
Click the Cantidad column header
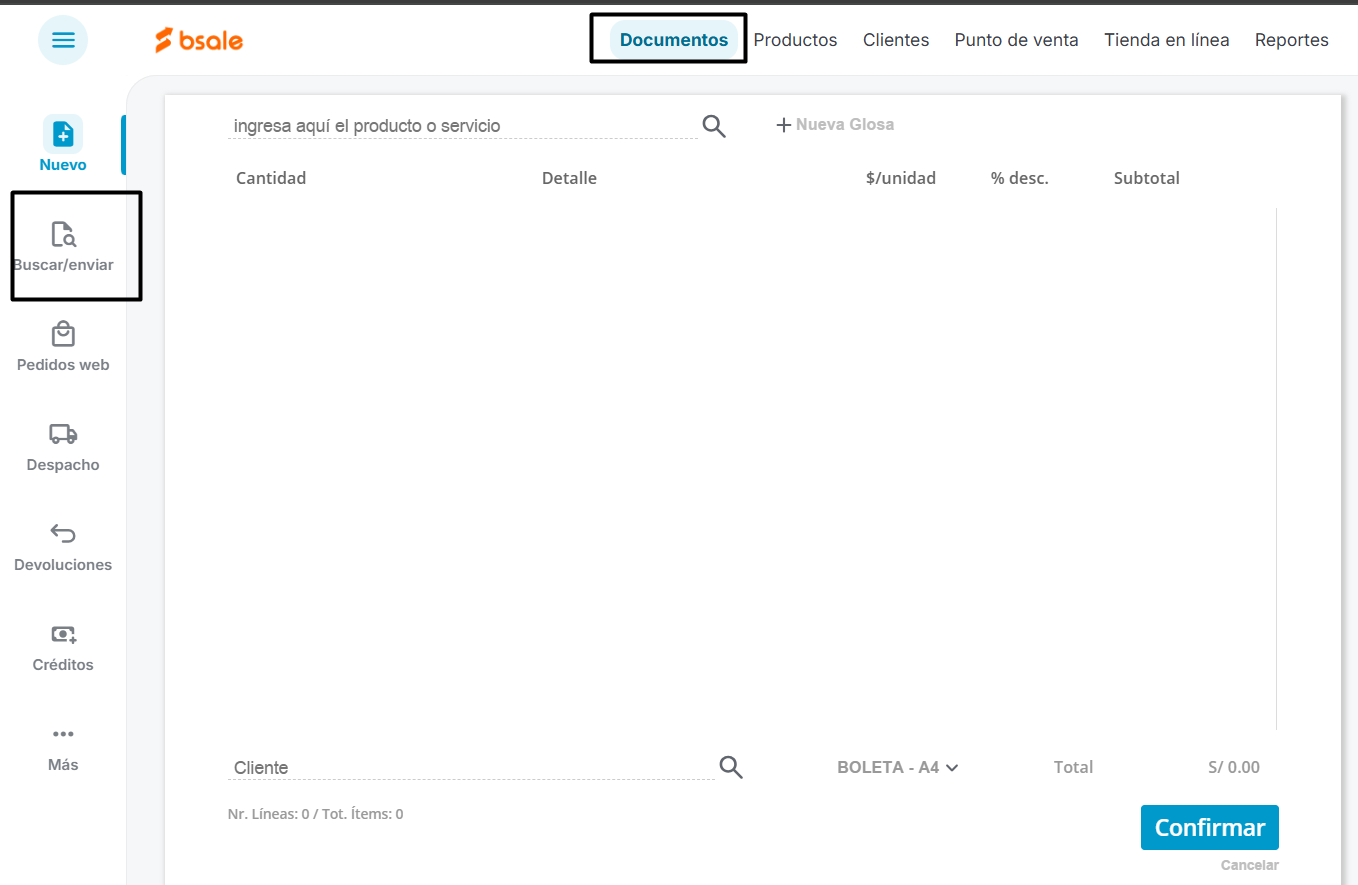tap(271, 178)
